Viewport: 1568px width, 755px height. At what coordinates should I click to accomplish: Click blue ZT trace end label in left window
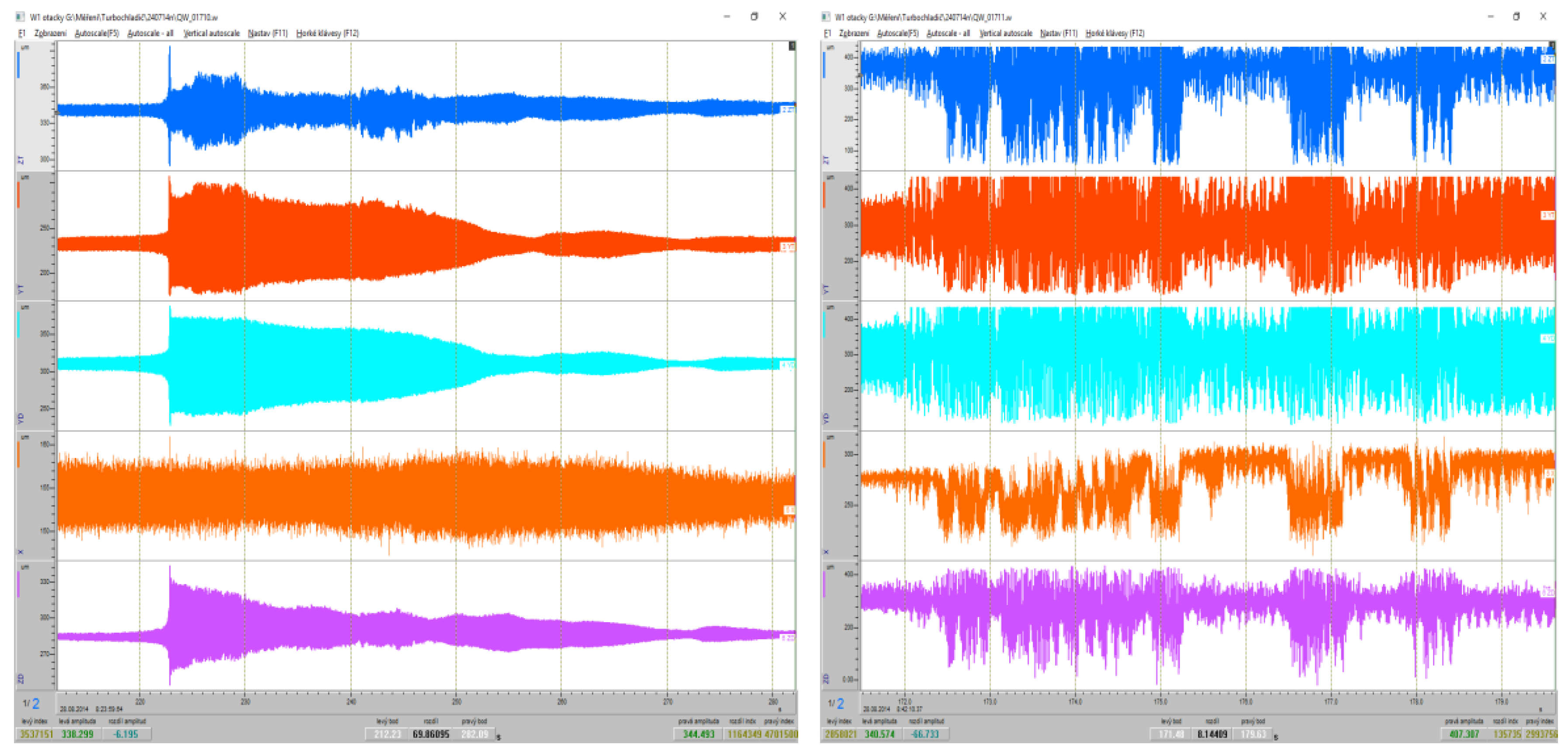pos(788,110)
